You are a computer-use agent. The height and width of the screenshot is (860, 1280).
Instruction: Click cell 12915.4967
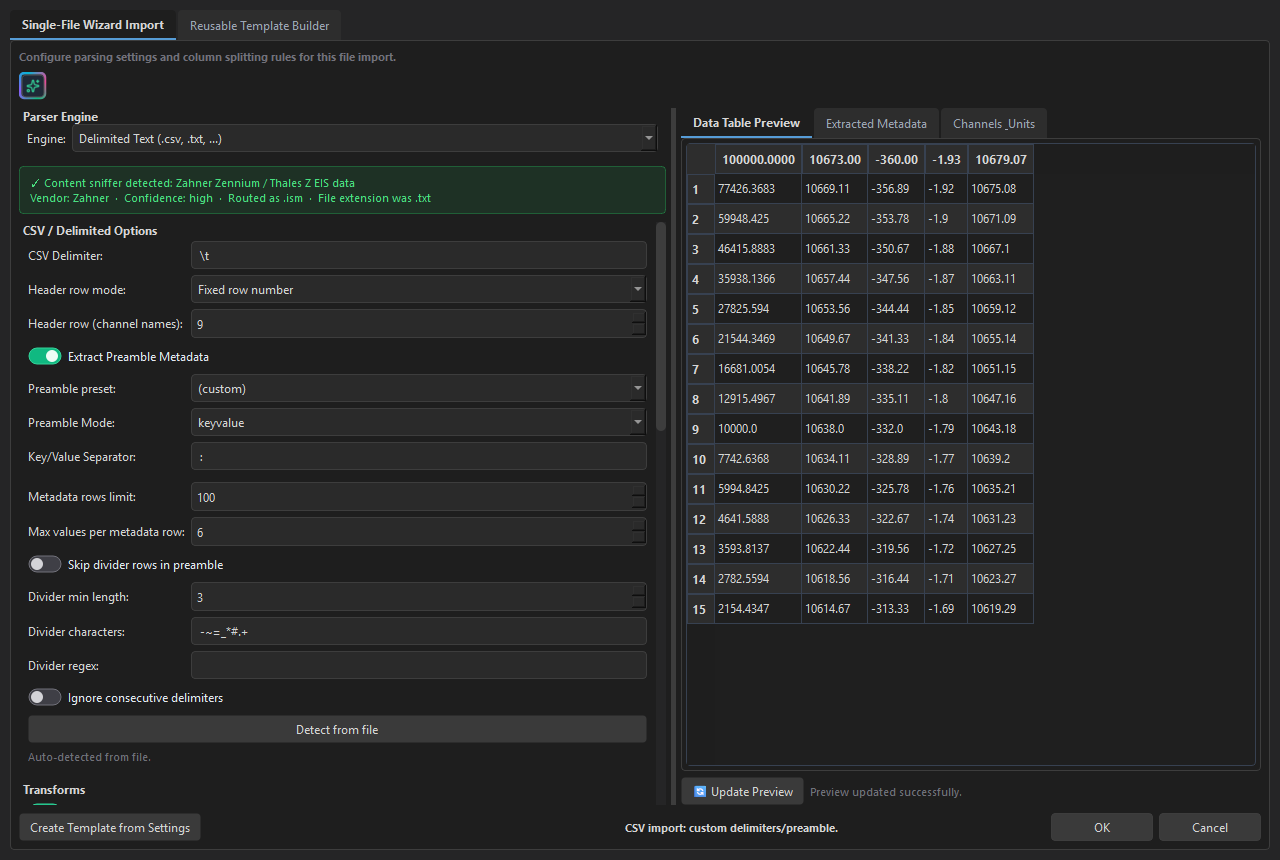pyautogui.click(x=758, y=399)
